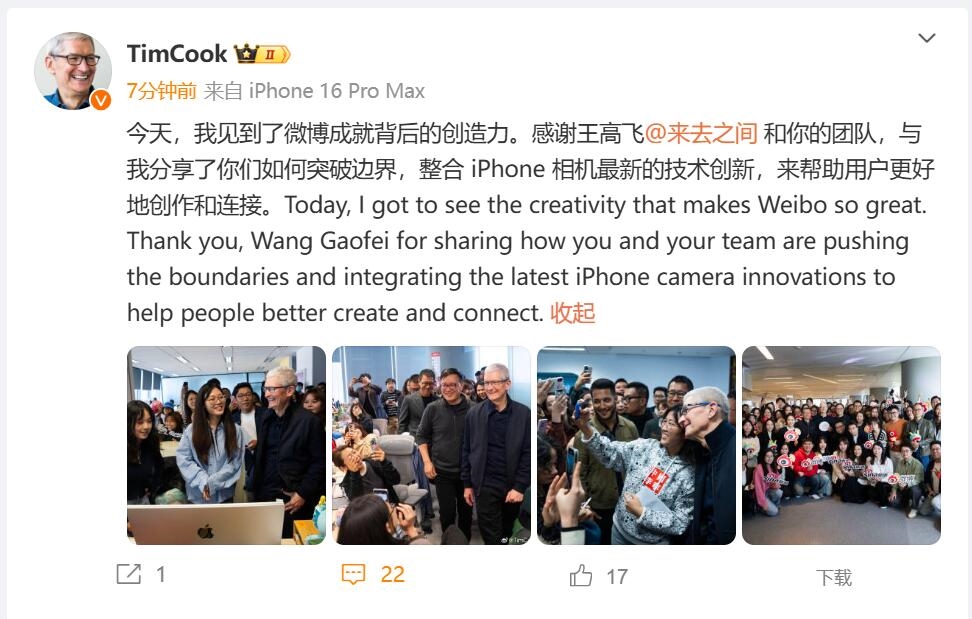Open second photo of office walk
The width and height of the screenshot is (972, 619).
[x=431, y=446]
